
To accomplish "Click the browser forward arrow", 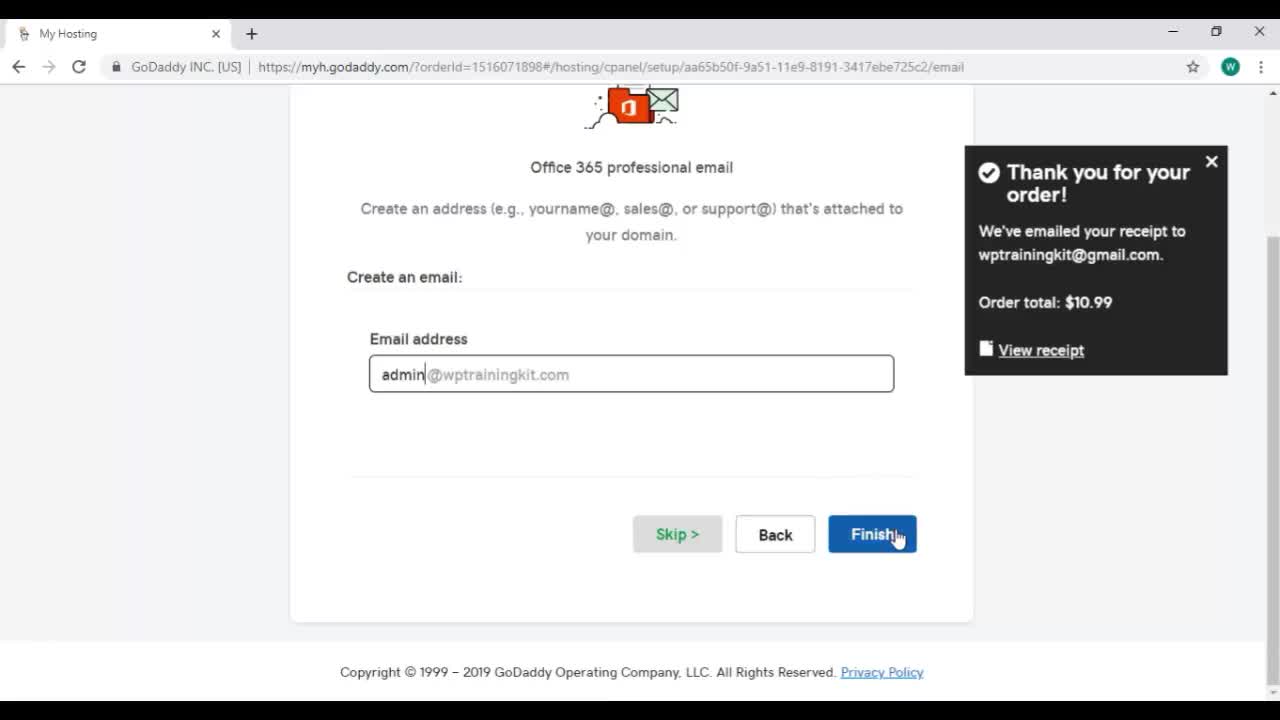I will tap(48, 67).
